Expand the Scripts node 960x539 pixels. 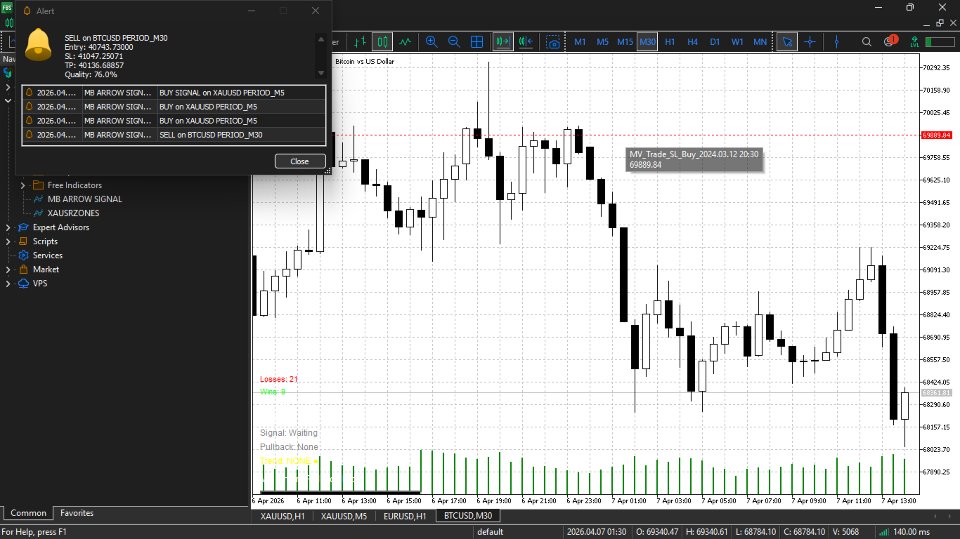[x=8, y=241]
